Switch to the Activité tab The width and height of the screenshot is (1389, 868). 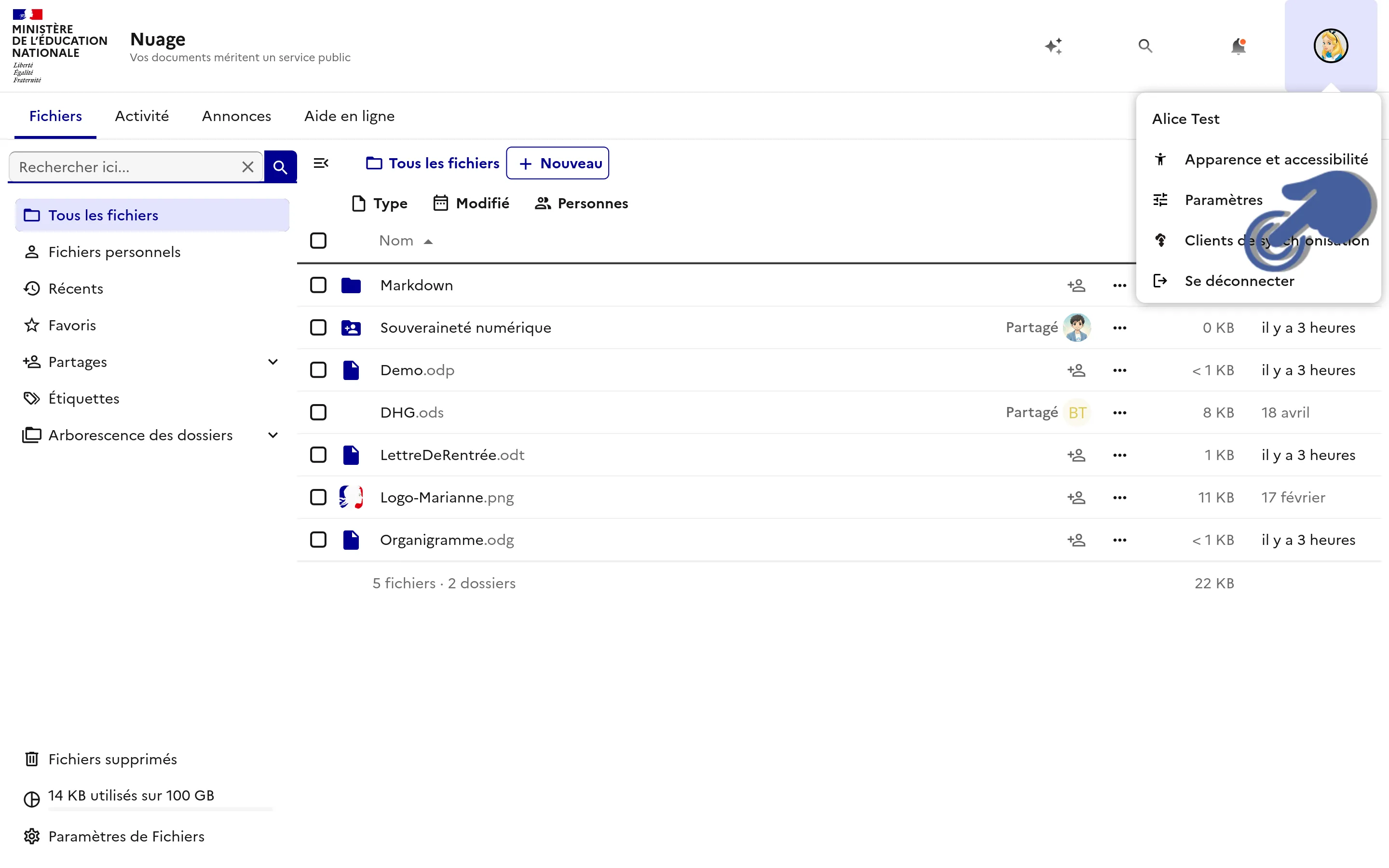(x=142, y=116)
